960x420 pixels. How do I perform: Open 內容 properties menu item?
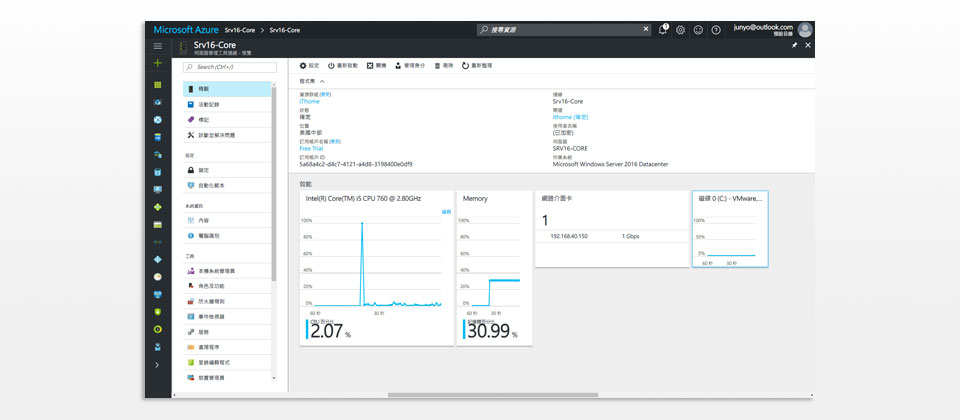(x=227, y=220)
